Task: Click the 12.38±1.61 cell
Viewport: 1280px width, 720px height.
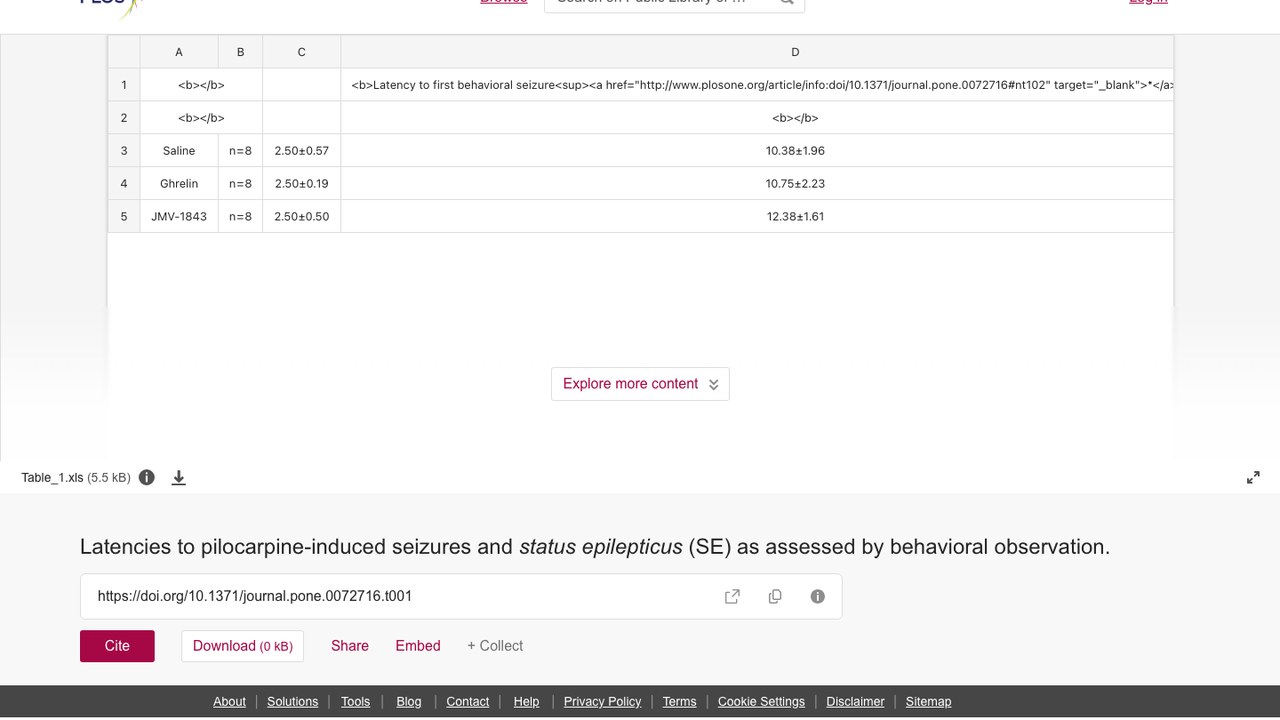Action: [x=757, y=217]
